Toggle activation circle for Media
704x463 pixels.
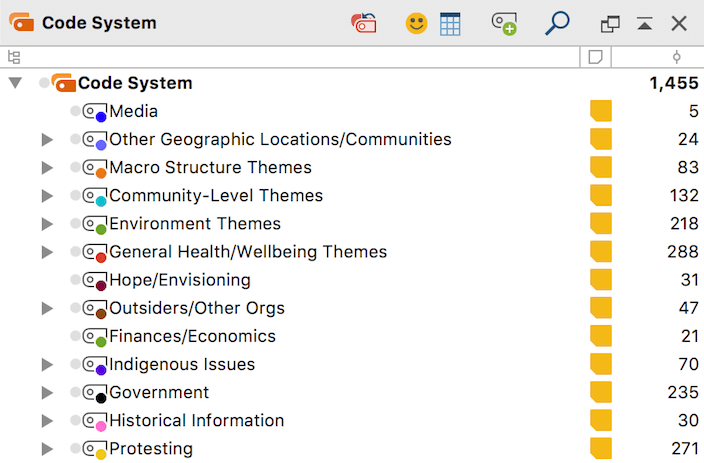pyautogui.click(x=75, y=111)
